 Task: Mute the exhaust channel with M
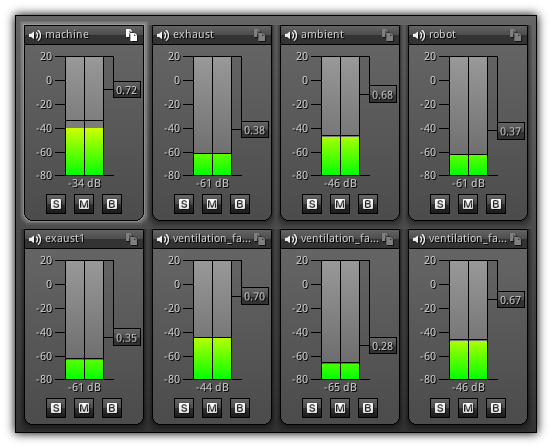tap(212, 204)
